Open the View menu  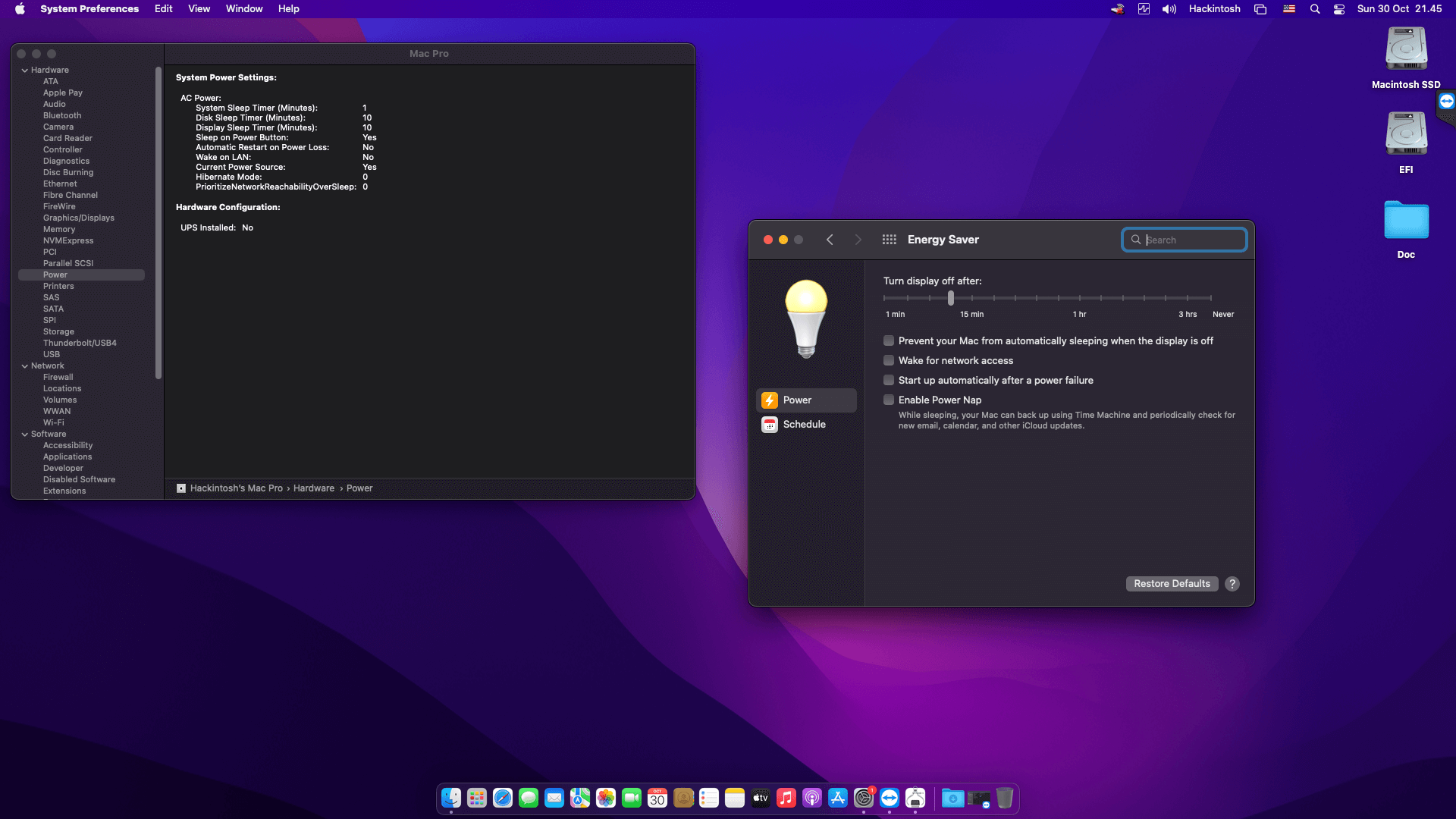click(199, 9)
